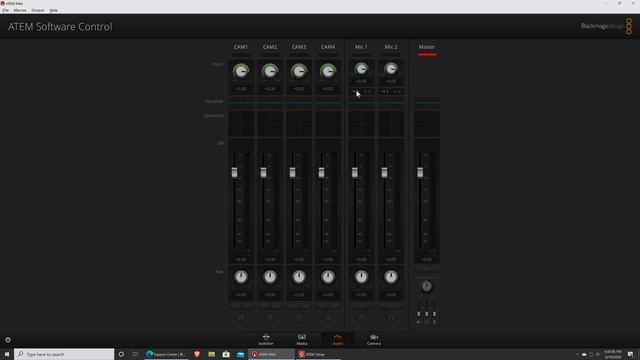
Task: Open File Explorer from the taskbar
Action: (211, 354)
